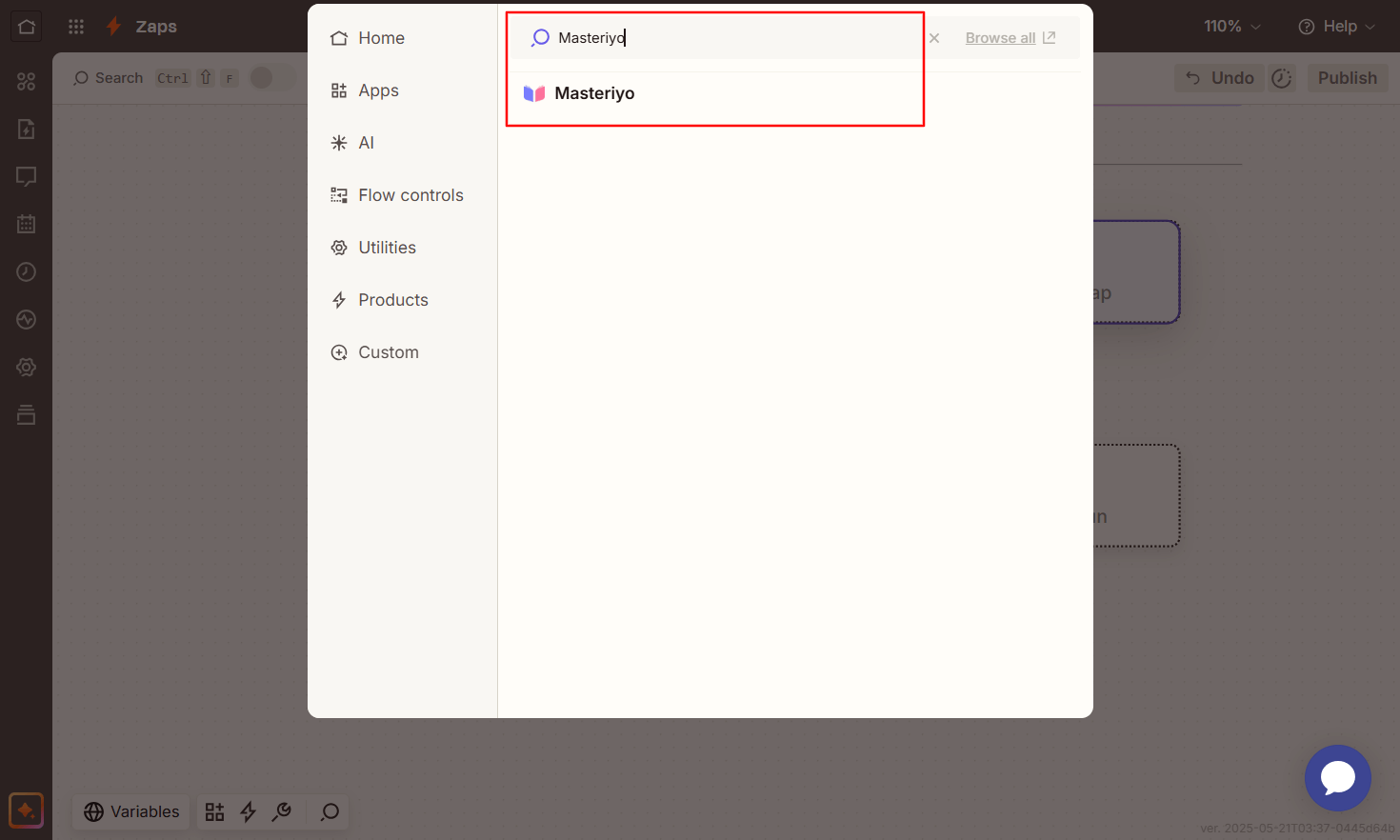Image resolution: width=1400 pixels, height=840 pixels.
Task: Open the Variables panel button
Action: pos(131,811)
